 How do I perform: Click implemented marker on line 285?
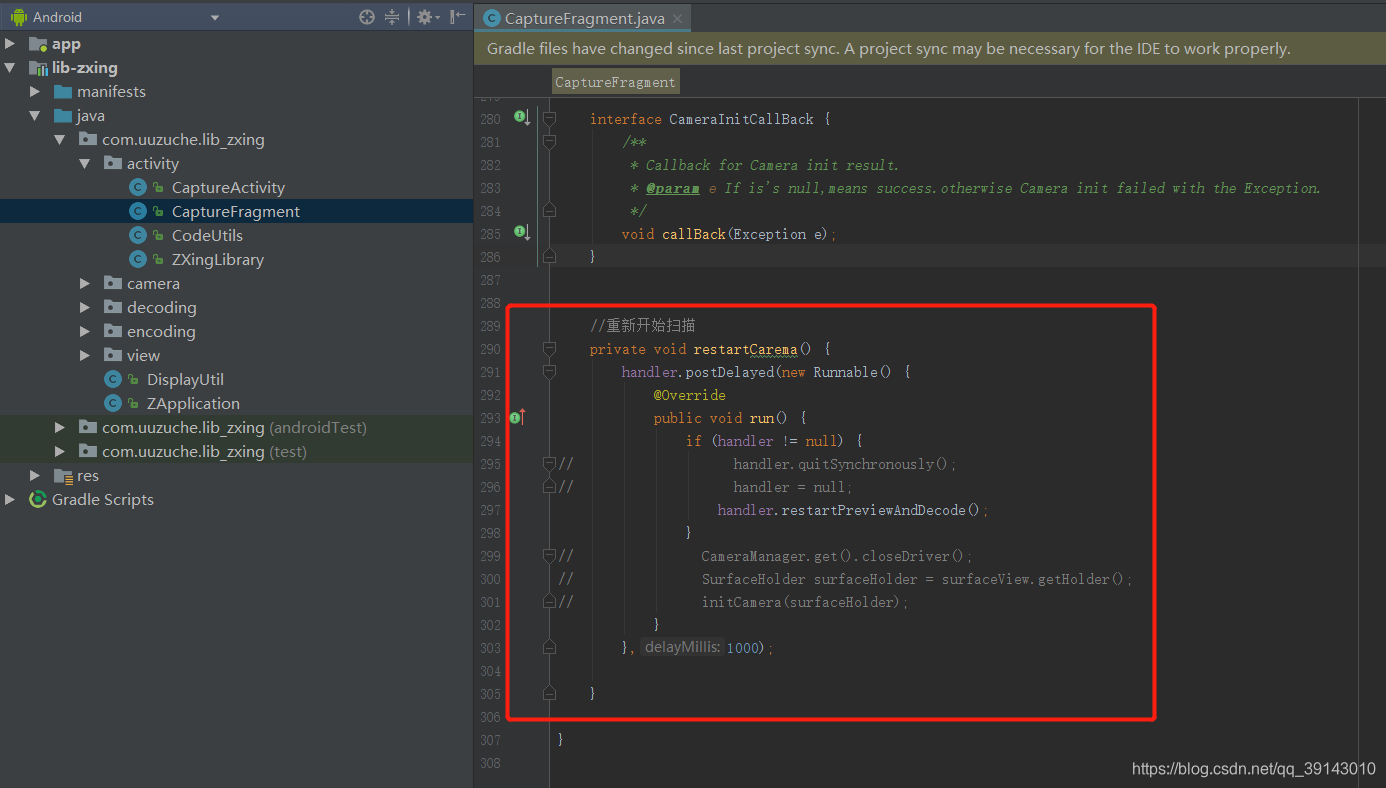[x=521, y=233]
